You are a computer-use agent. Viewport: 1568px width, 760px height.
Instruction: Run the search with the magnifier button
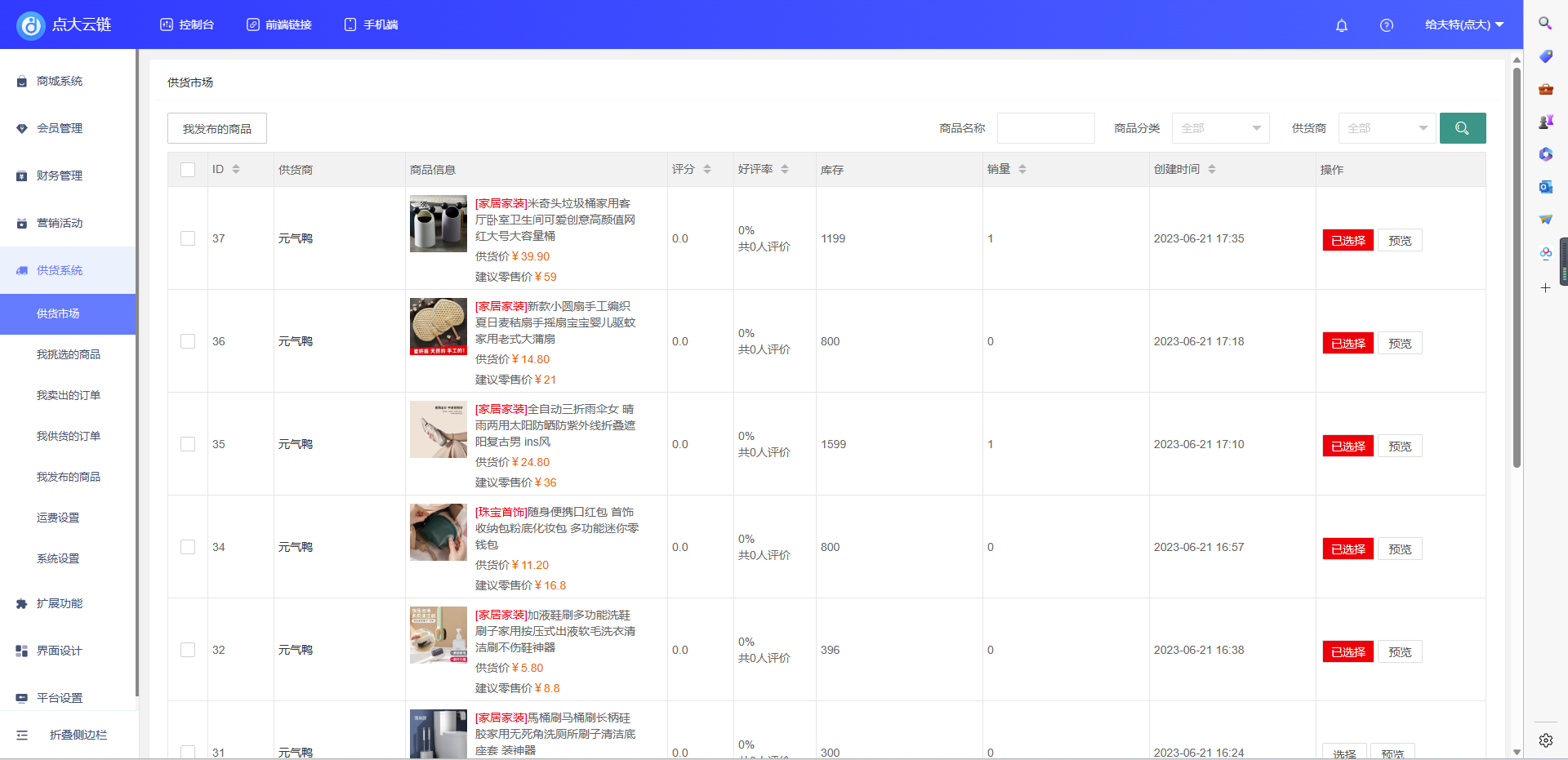1463,128
